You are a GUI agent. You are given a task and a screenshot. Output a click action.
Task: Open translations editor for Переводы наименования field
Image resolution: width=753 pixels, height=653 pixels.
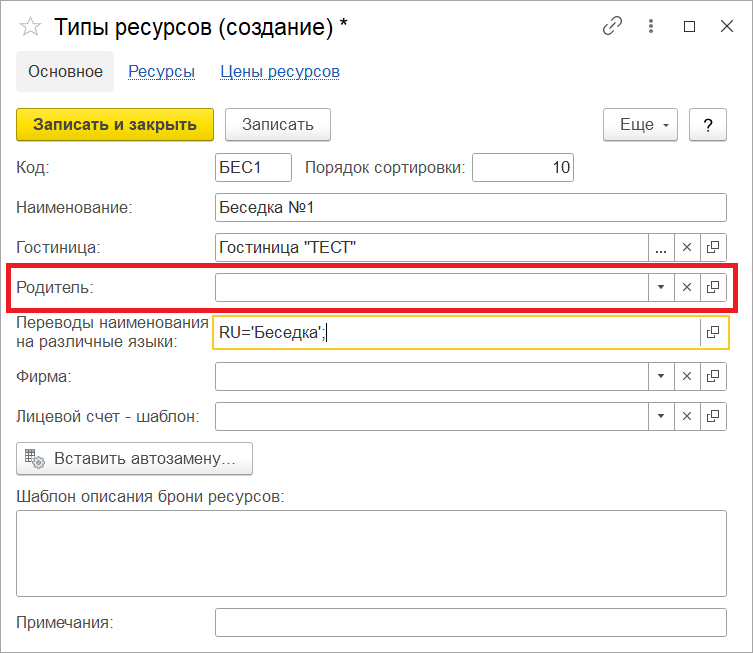coord(713,332)
